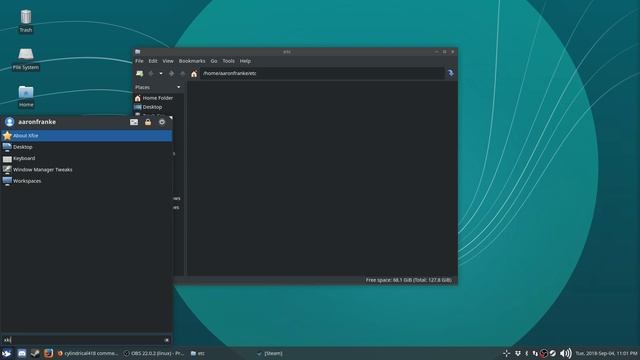Go to the home directory via the house icon
The width and height of the screenshot is (640, 360).
click(194, 73)
